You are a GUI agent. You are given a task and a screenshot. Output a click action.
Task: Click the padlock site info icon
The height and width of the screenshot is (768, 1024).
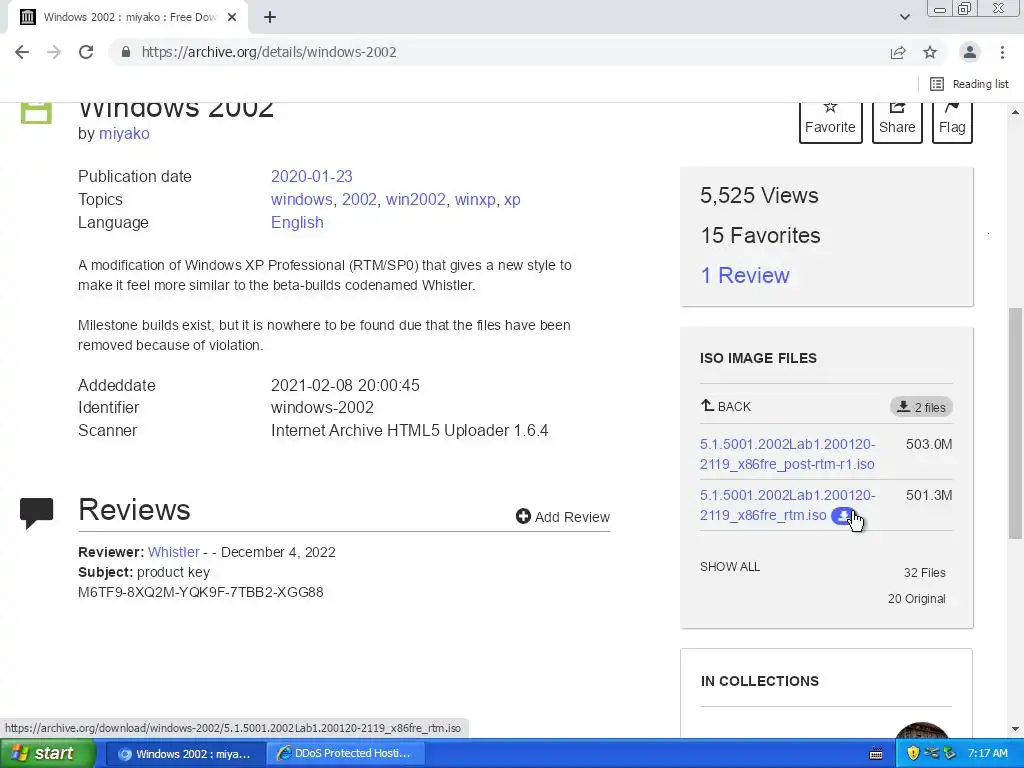126,52
